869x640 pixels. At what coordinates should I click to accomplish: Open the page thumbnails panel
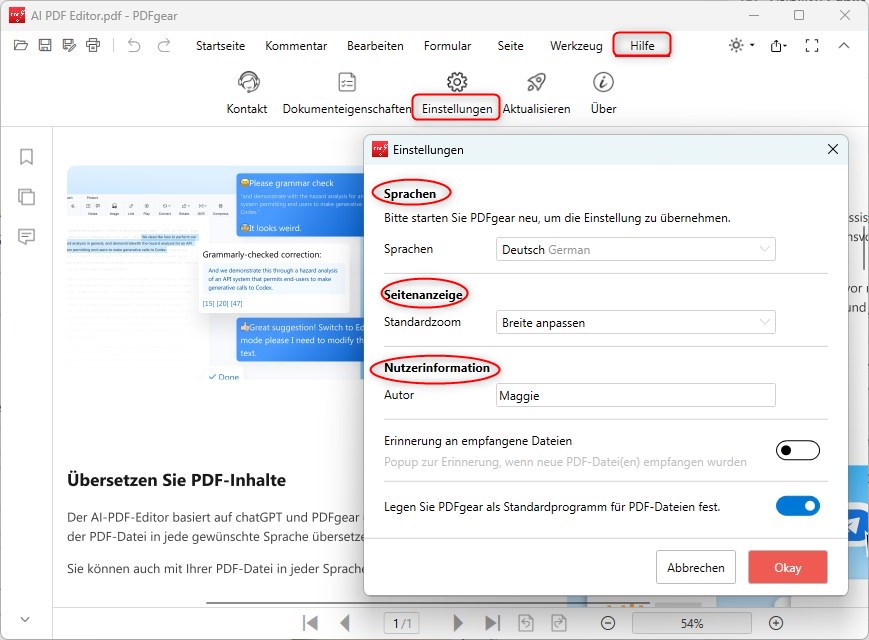click(x=26, y=197)
